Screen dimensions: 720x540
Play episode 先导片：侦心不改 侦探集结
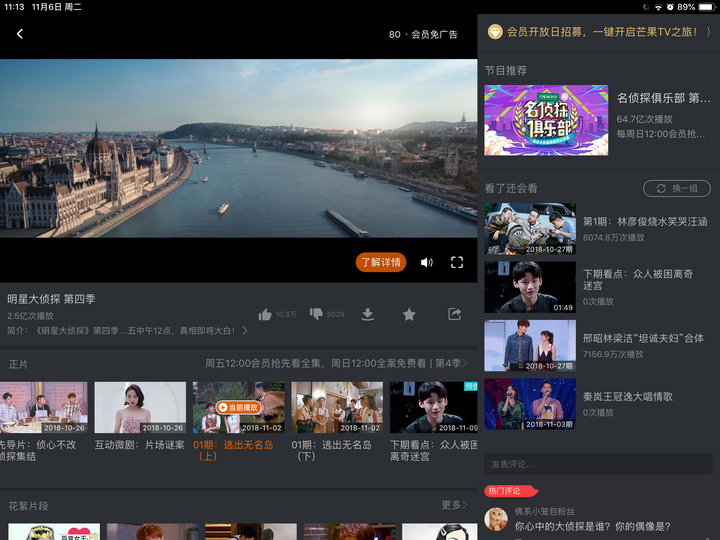click(44, 407)
